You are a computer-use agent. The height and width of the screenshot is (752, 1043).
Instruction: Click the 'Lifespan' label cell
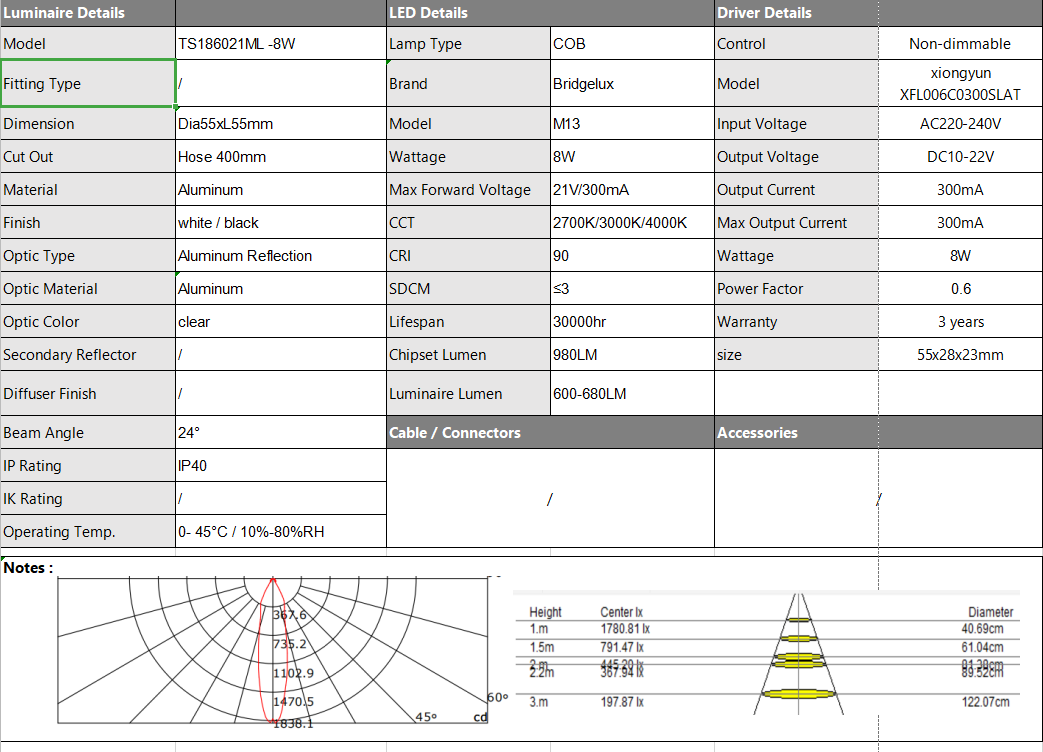tap(468, 322)
